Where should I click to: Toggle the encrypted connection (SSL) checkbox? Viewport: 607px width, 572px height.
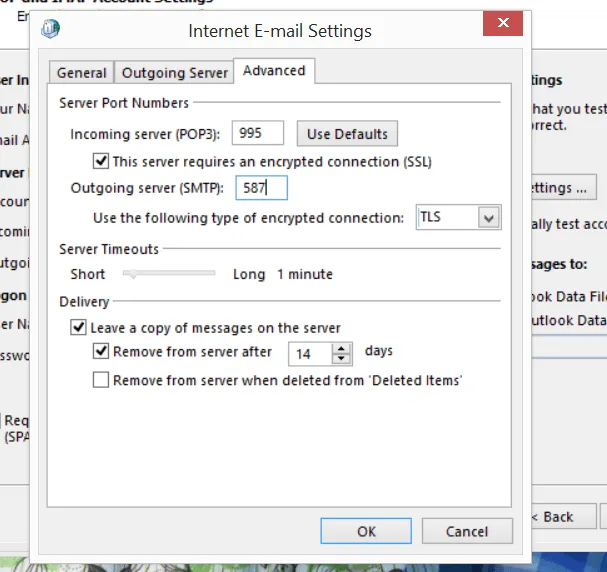(101, 161)
